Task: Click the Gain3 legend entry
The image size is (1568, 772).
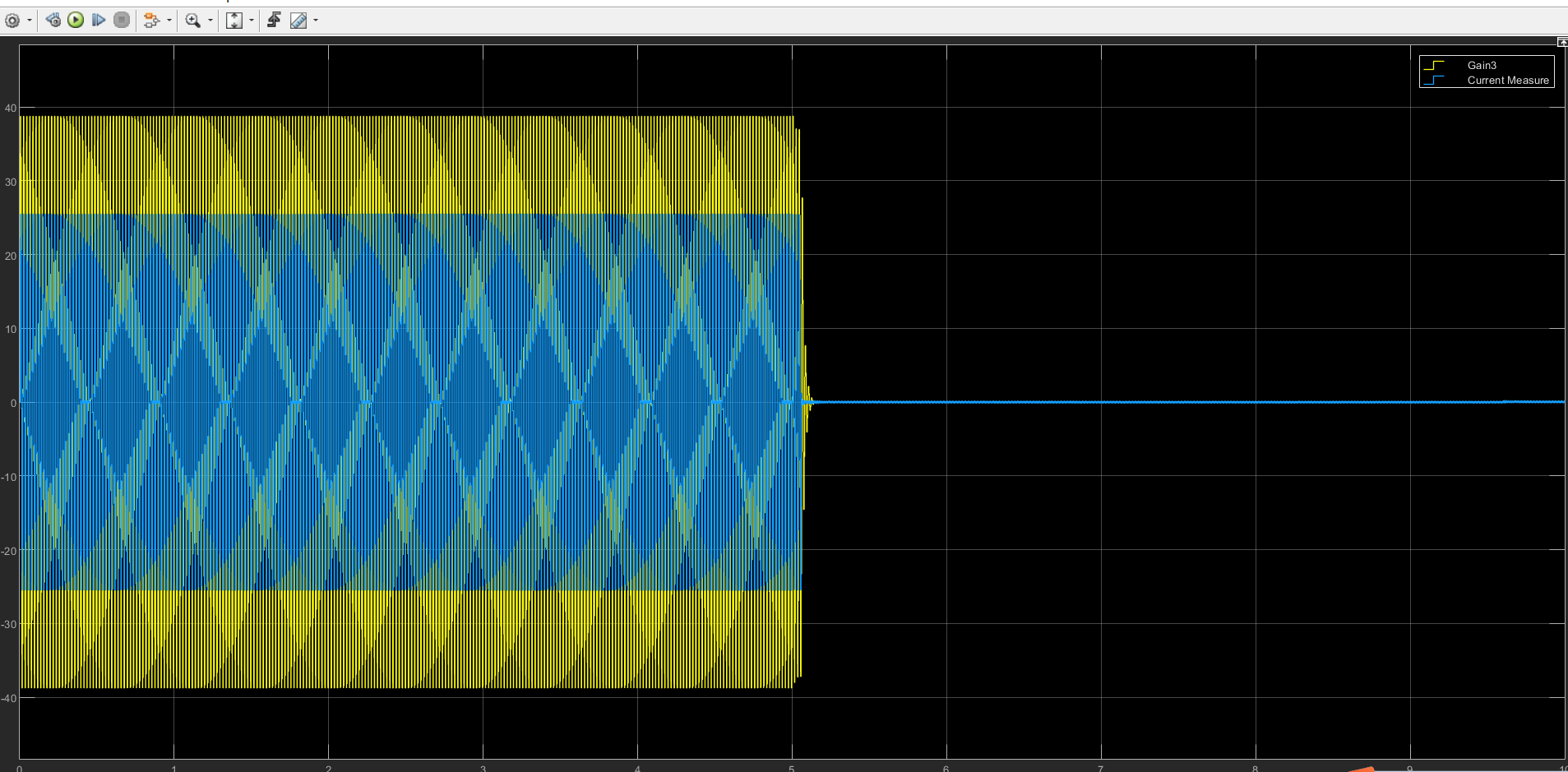Action: 1482,65
